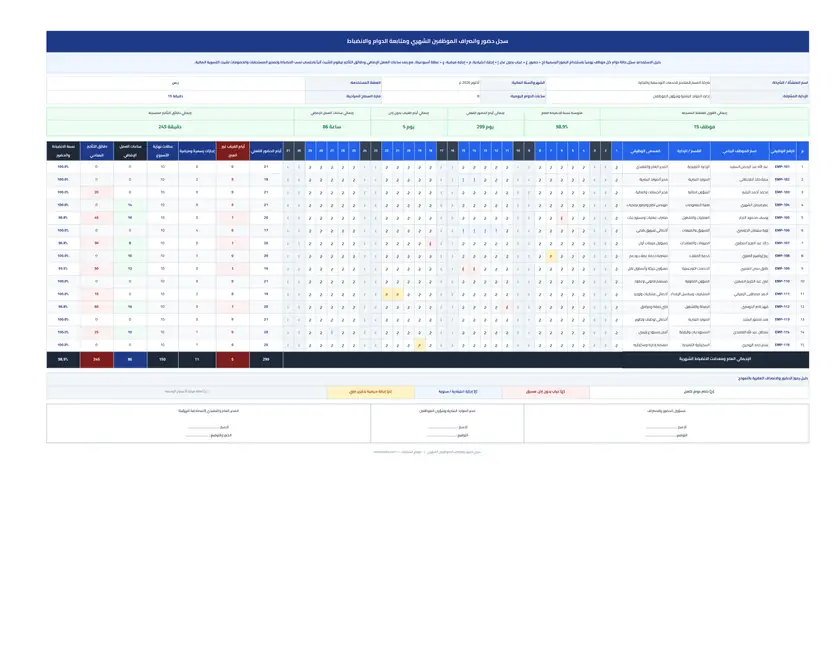
Task: Click the '245 دقيقة' total late minutes summary
Action: pyautogui.click(x=170, y=127)
